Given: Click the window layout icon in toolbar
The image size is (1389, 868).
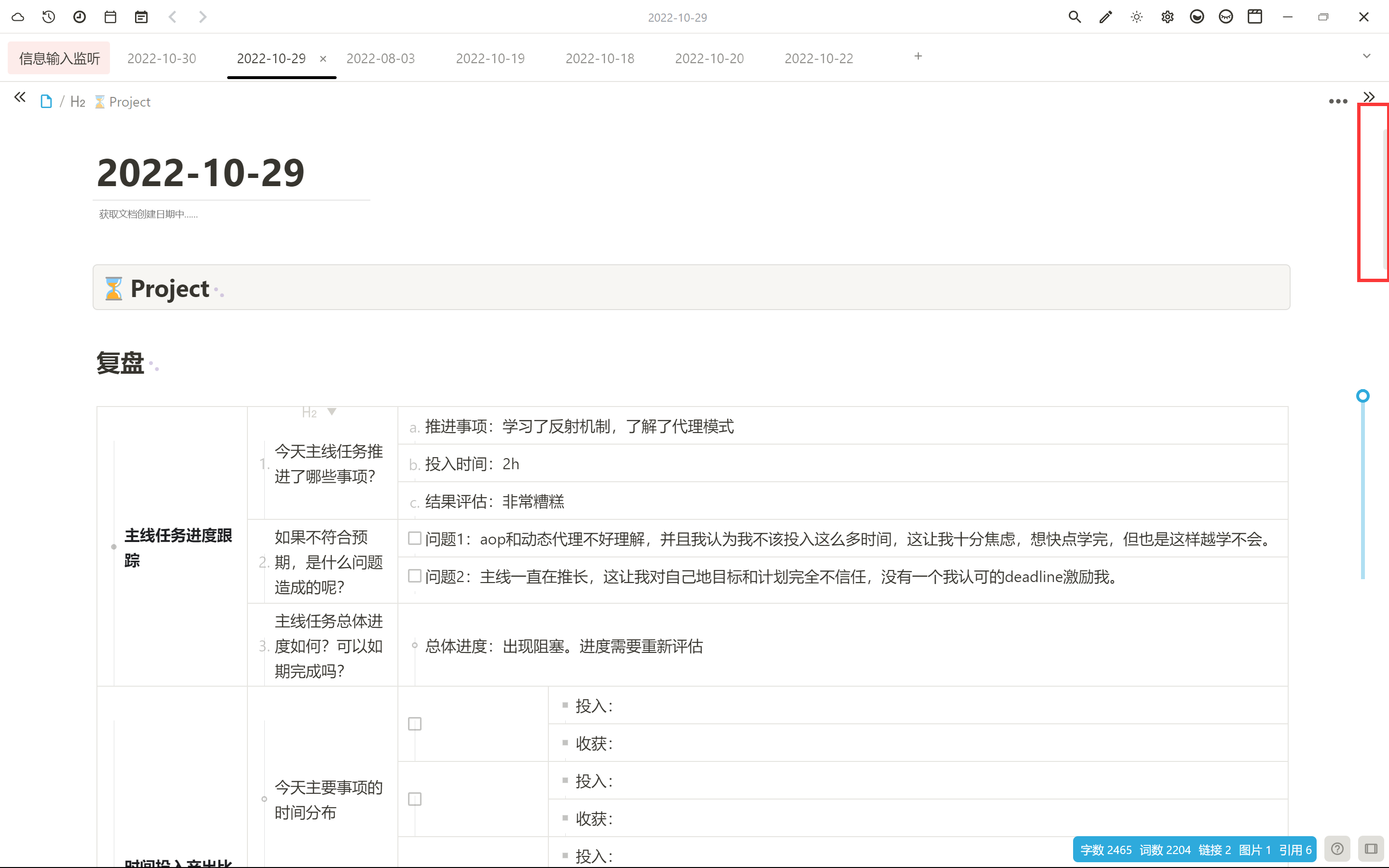Looking at the screenshot, I should 1255,17.
